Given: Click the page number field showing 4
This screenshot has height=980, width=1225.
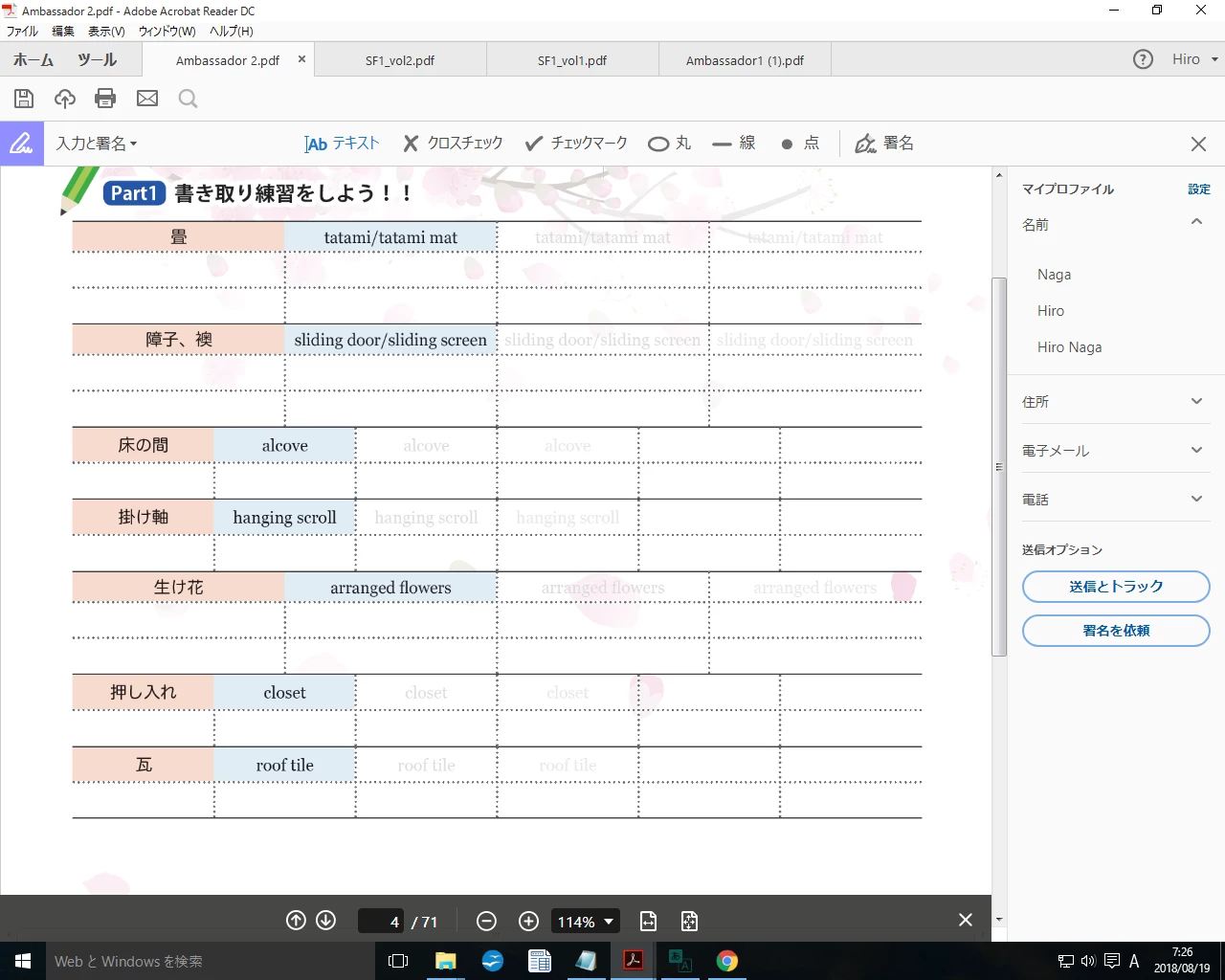Looking at the screenshot, I should pyautogui.click(x=381, y=922).
